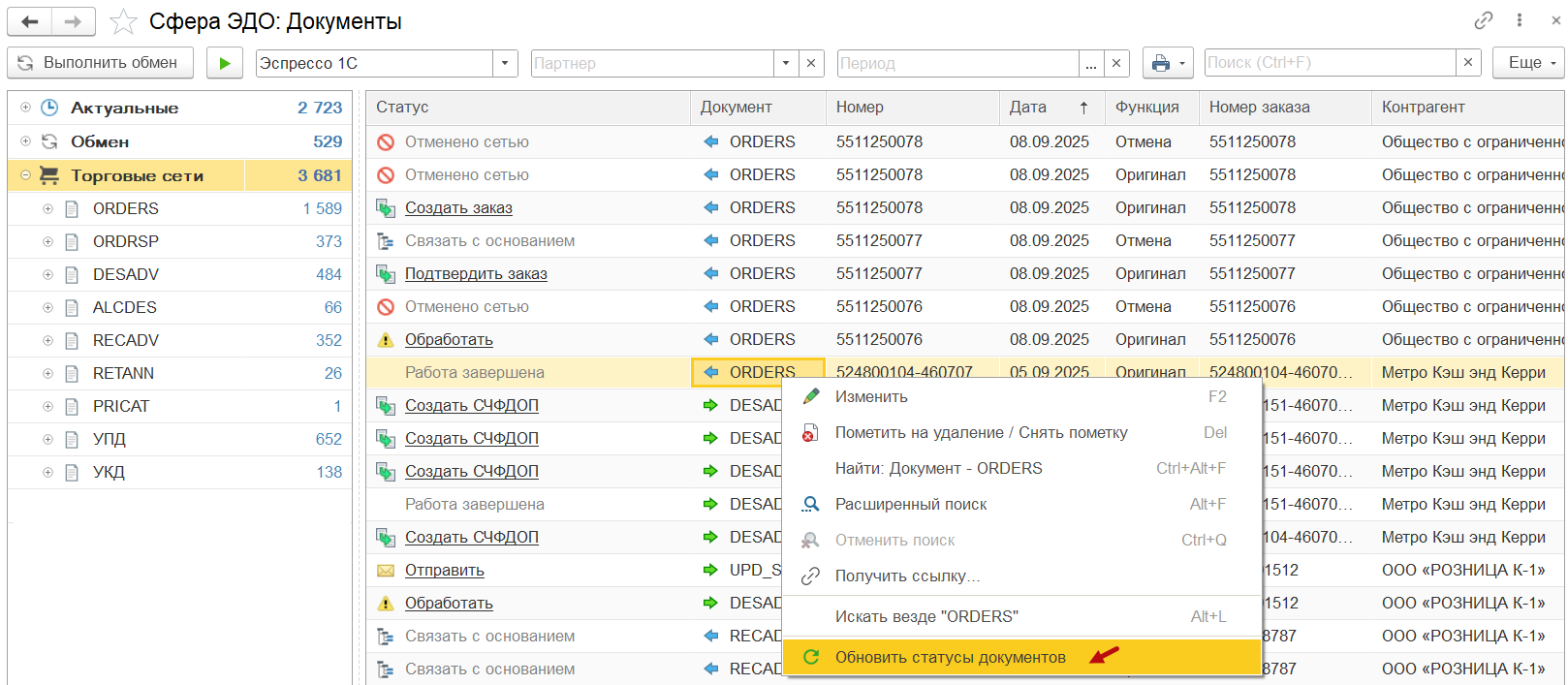1568x685 pixels.
Task: Select Обновить статусы документов menu item
Action: coord(1021,657)
